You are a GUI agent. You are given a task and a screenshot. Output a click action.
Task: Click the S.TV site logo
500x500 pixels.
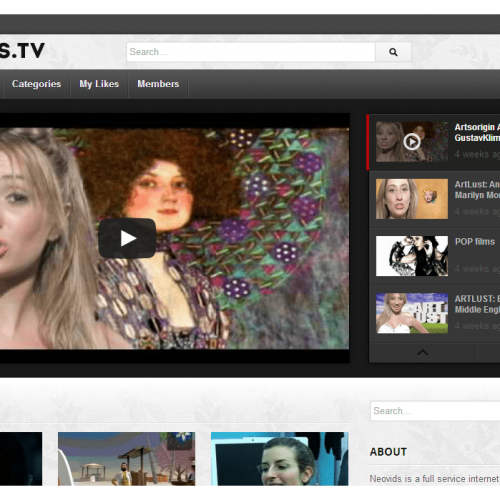(x=22, y=51)
